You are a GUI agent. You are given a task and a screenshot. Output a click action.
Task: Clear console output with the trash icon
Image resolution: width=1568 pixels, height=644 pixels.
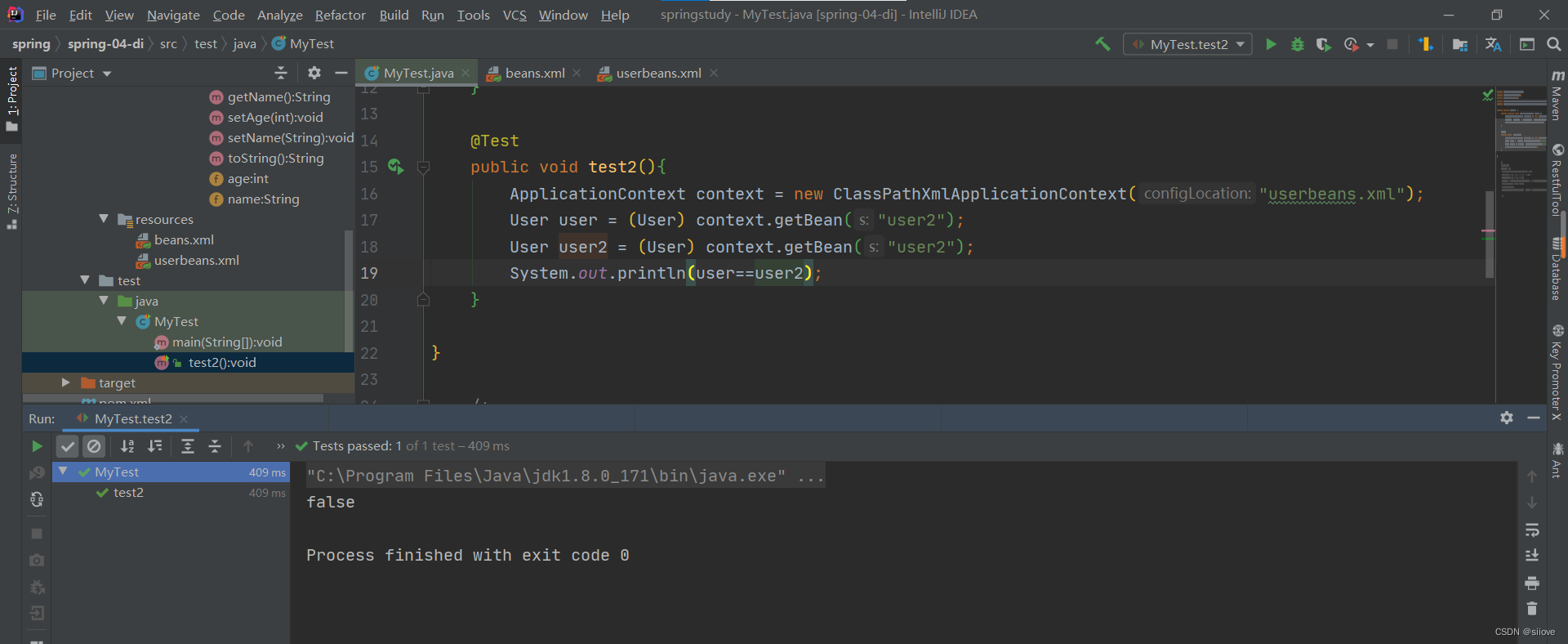click(1532, 609)
